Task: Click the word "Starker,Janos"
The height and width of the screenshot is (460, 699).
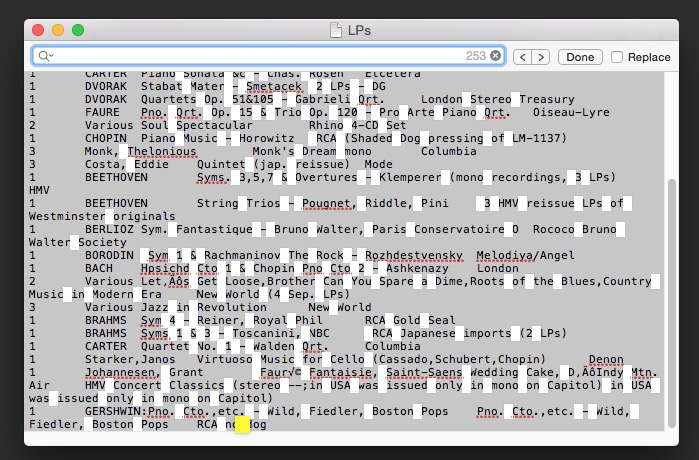Action: 130,360
